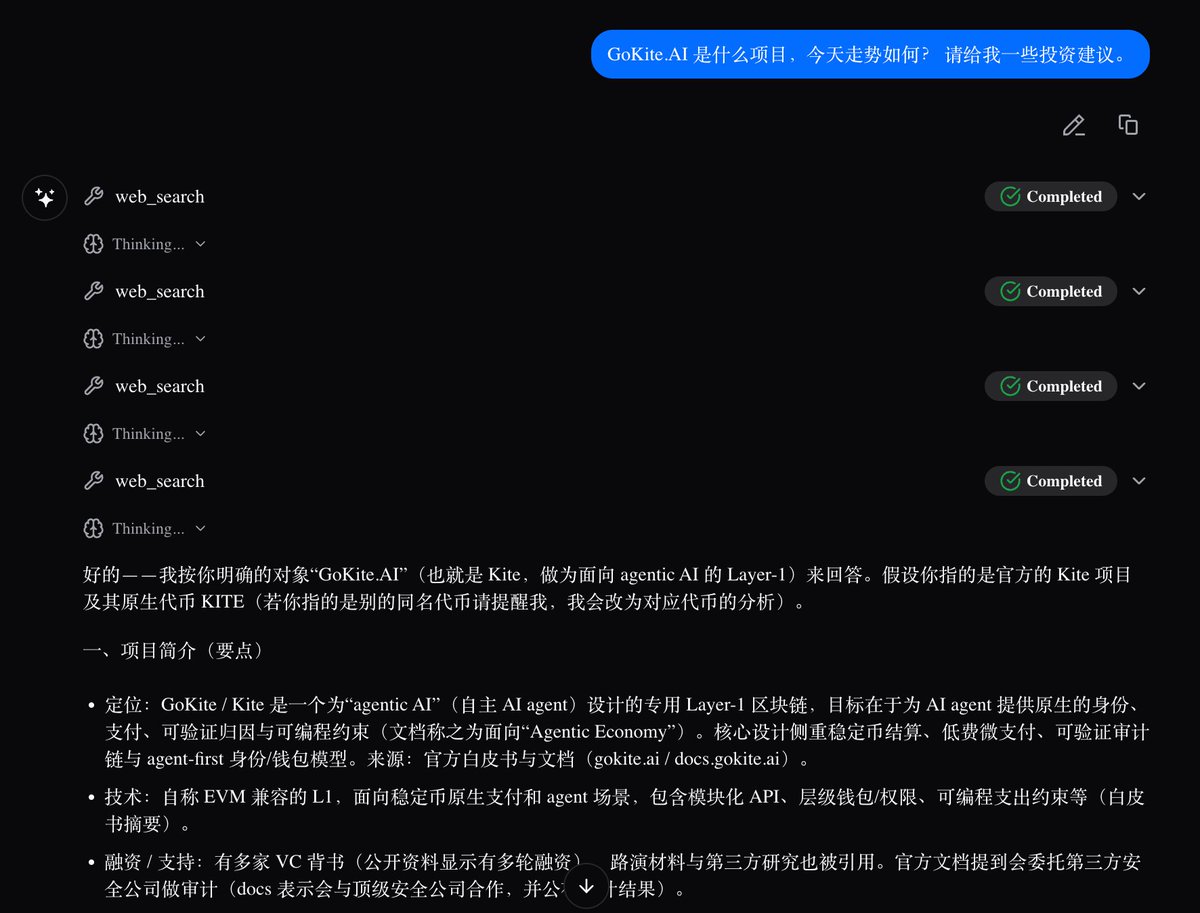Expand the first web_search result chevron
Viewport: 1200px width, 913px height.
[x=1139, y=197]
